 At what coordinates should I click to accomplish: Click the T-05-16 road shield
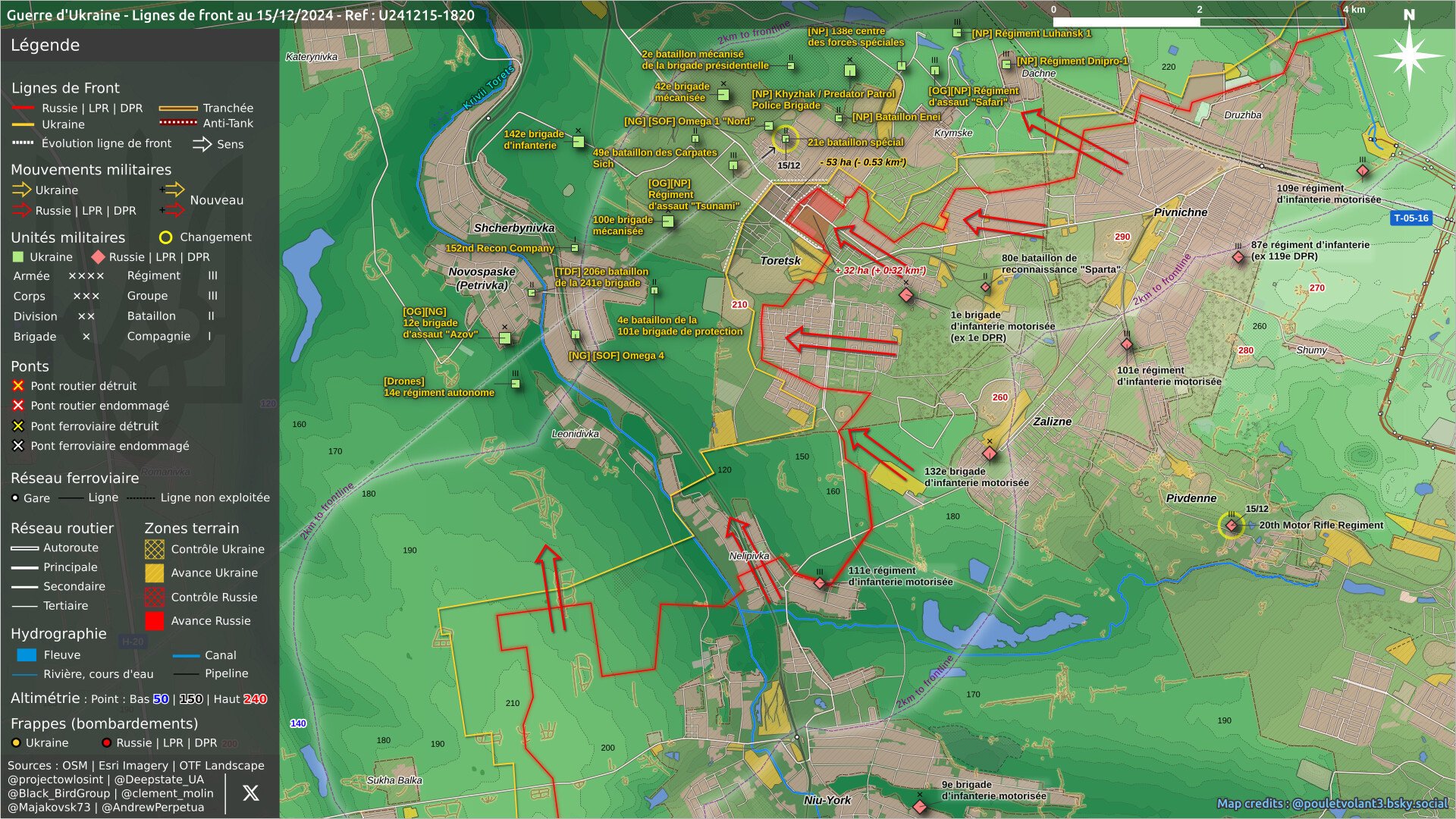point(1411,218)
